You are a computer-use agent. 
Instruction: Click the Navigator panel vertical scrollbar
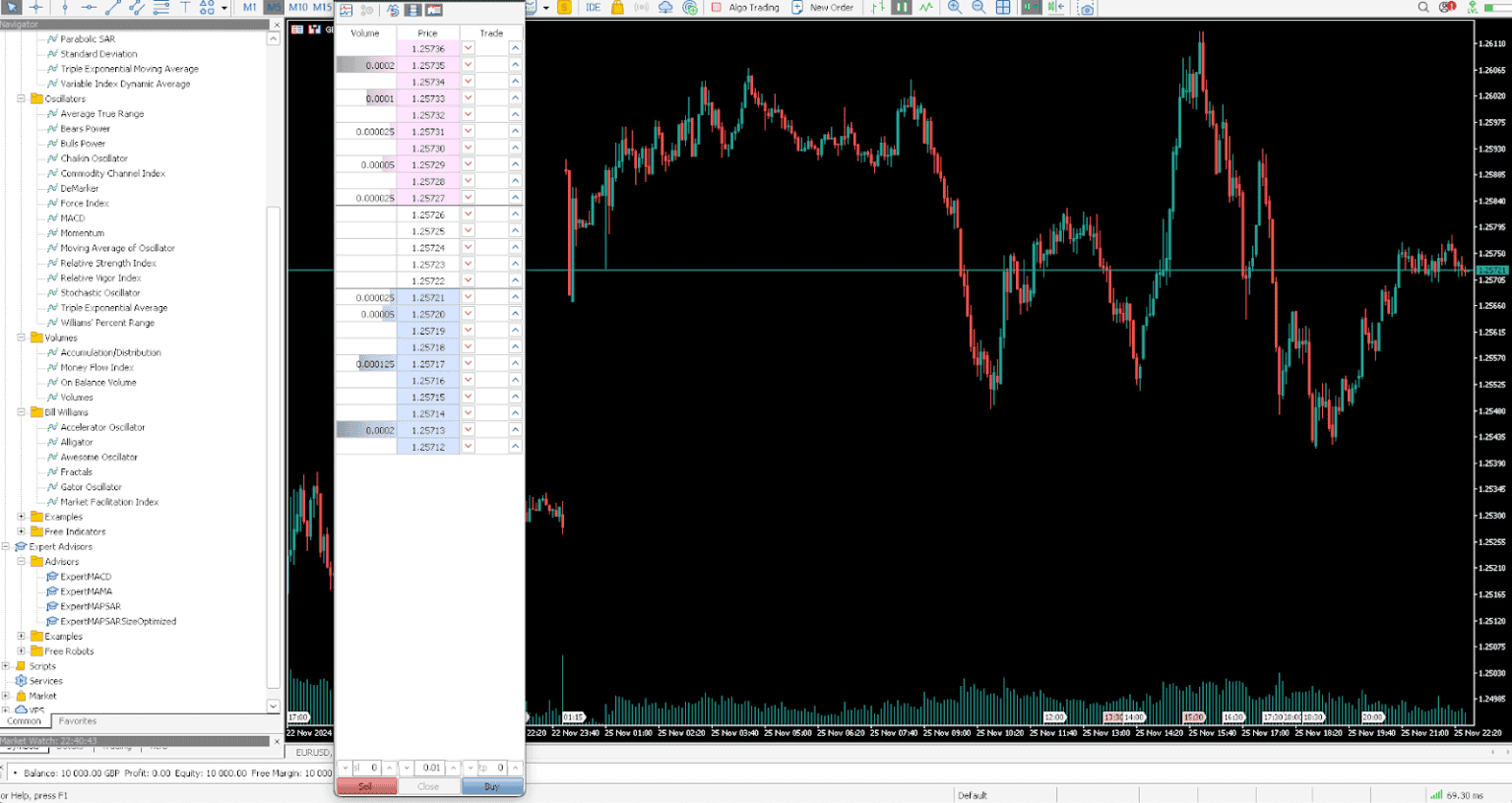point(274,372)
